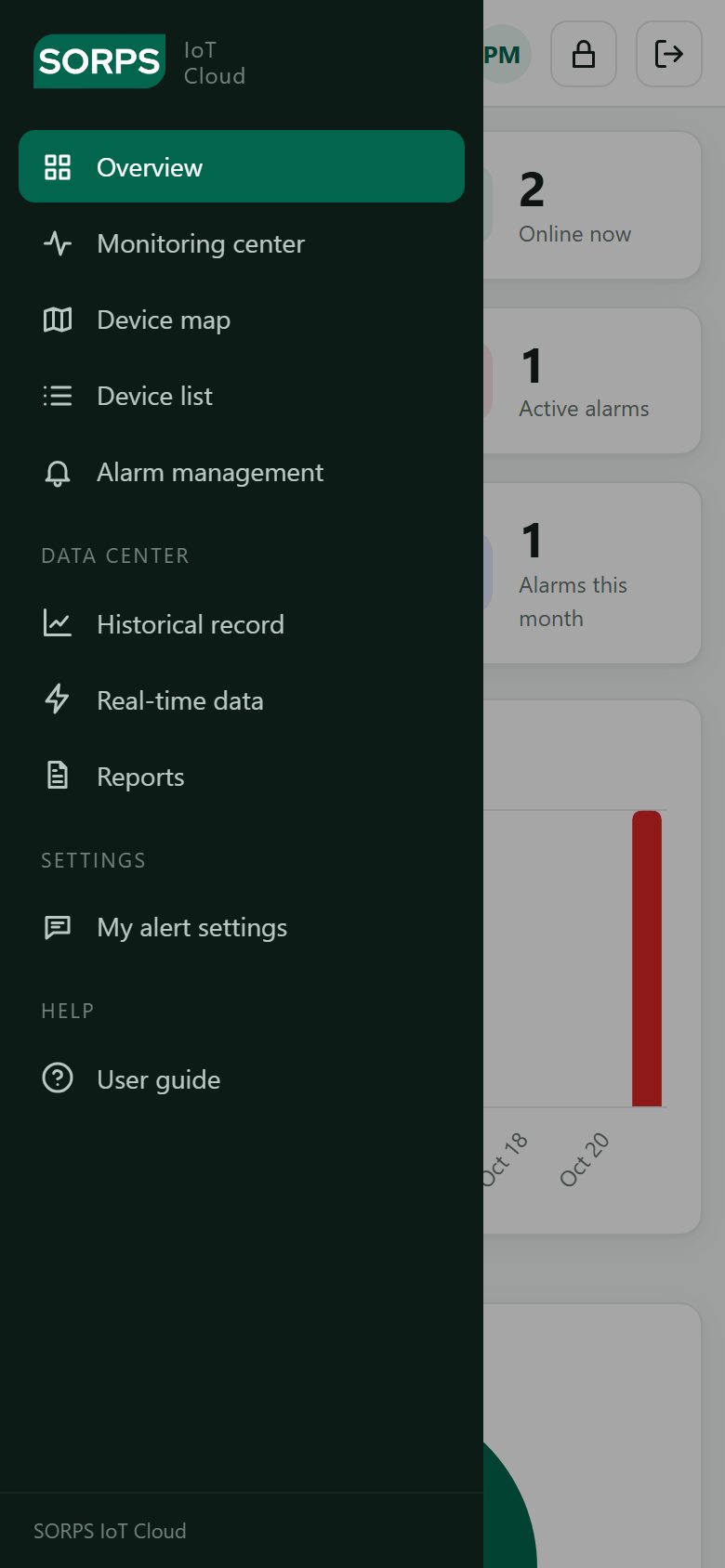
Task: Click the Active alarms card
Action: point(592,381)
